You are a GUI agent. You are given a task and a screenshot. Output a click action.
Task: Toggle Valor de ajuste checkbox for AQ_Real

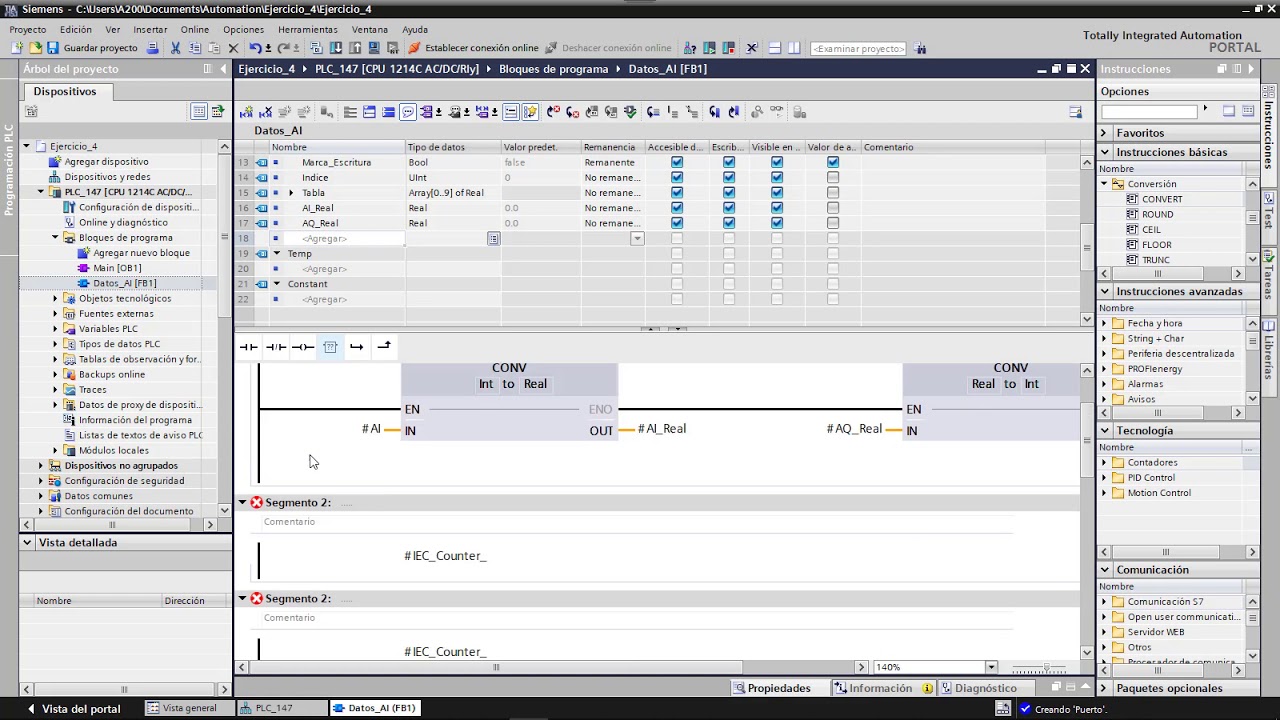tap(833, 223)
